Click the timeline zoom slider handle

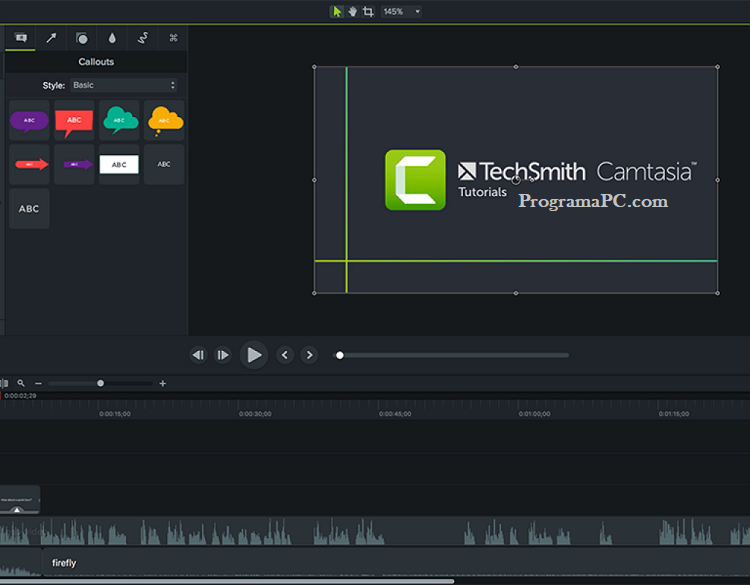click(x=100, y=383)
